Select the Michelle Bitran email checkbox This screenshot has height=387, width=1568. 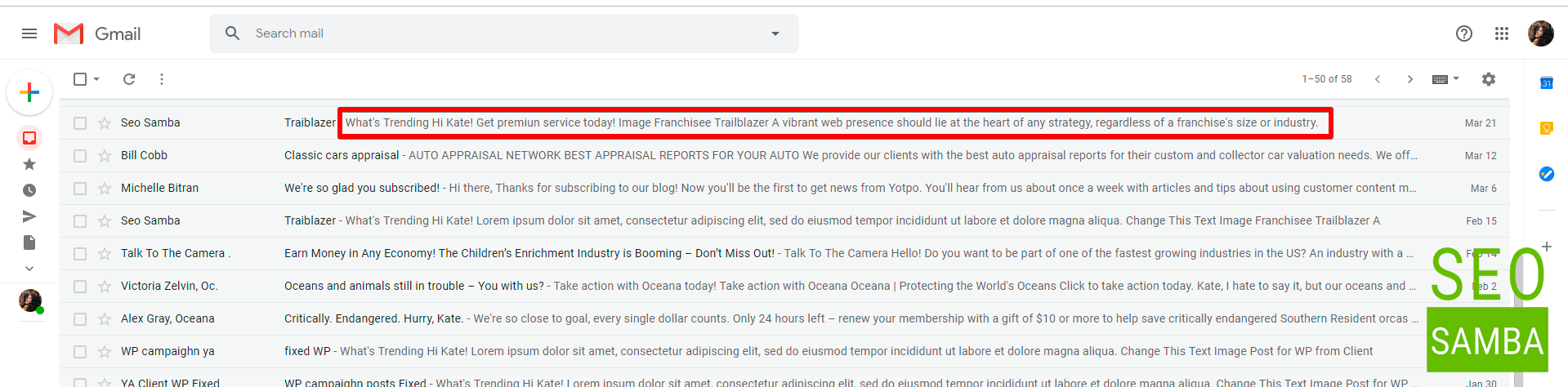click(80, 188)
